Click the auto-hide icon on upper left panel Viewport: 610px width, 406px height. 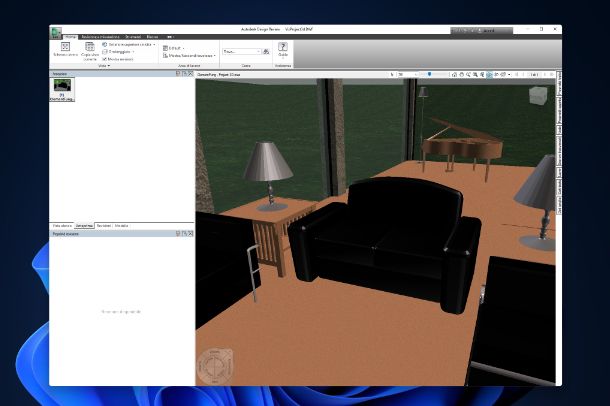point(178,74)
